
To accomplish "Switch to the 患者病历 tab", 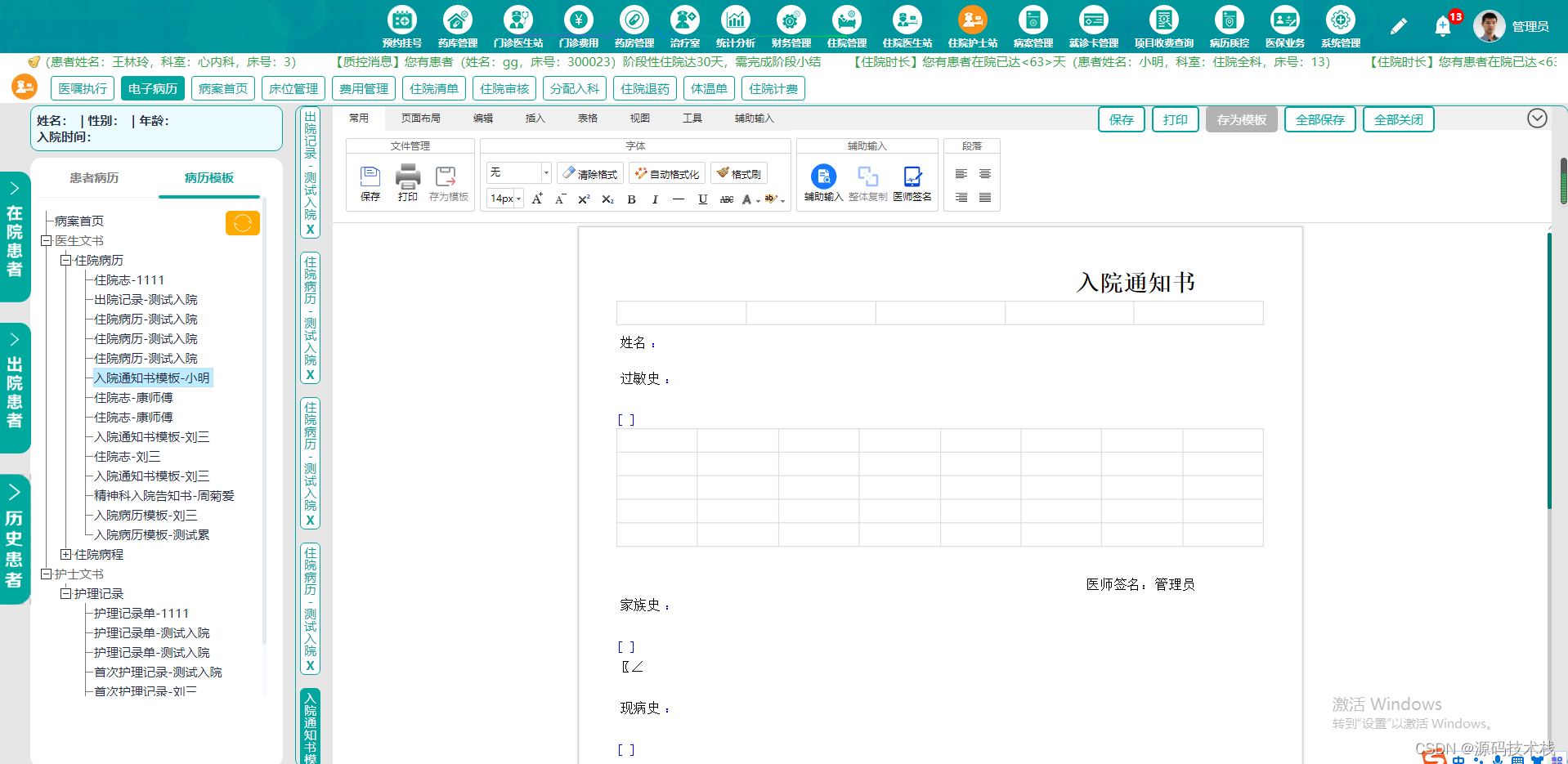I will click(x=94, y=177).
